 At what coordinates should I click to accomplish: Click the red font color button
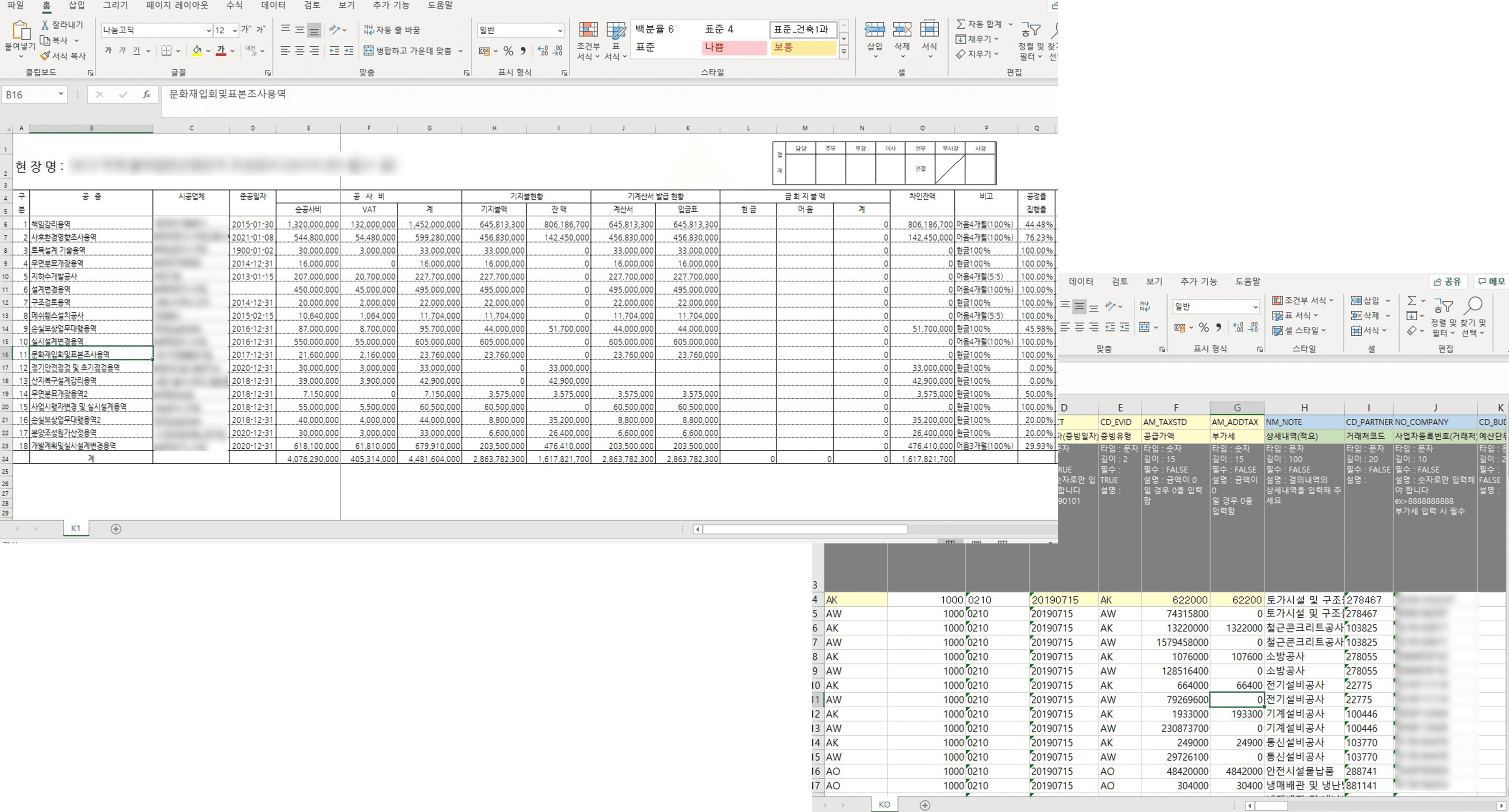(221, 51)
